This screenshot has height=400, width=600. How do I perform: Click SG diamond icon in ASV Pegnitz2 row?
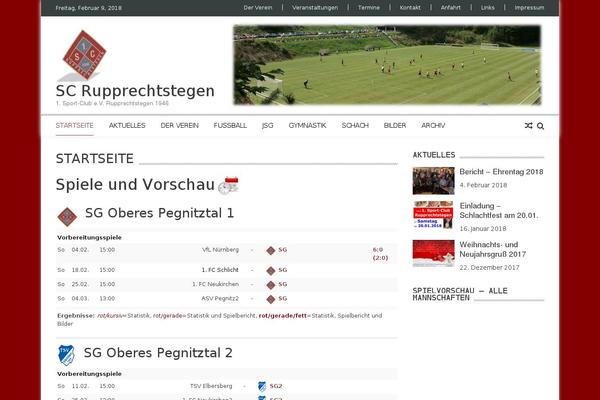point(271,299)
